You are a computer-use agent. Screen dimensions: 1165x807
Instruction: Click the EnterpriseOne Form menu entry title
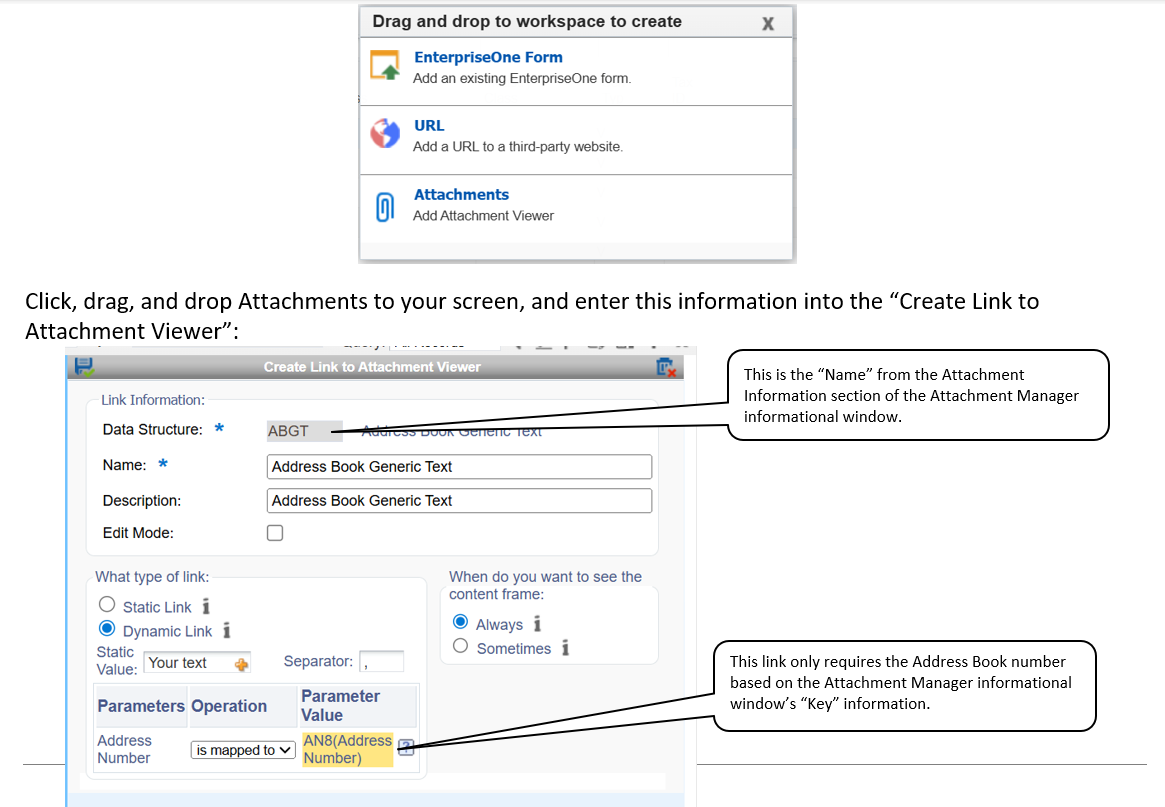pos(488,57)
